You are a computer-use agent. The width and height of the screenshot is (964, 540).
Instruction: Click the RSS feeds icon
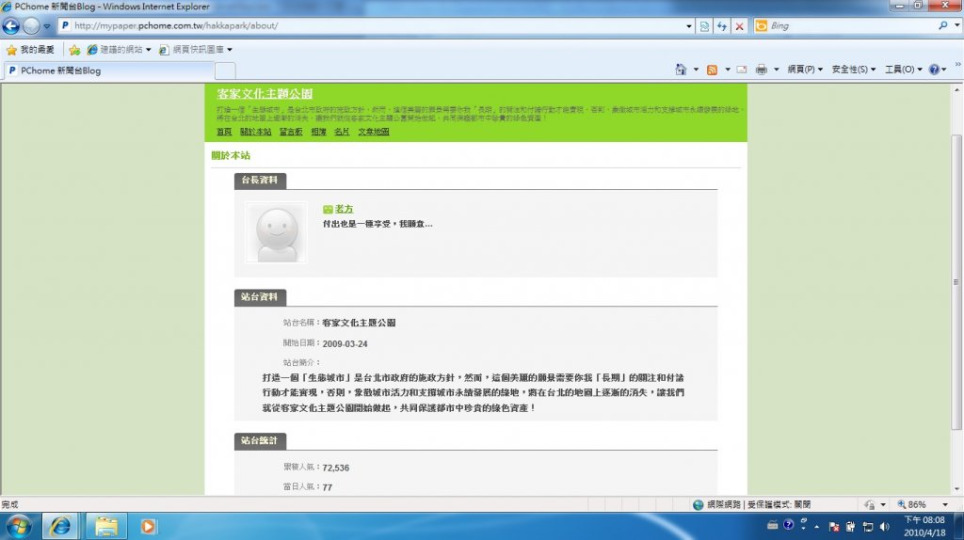click(711, 70)
